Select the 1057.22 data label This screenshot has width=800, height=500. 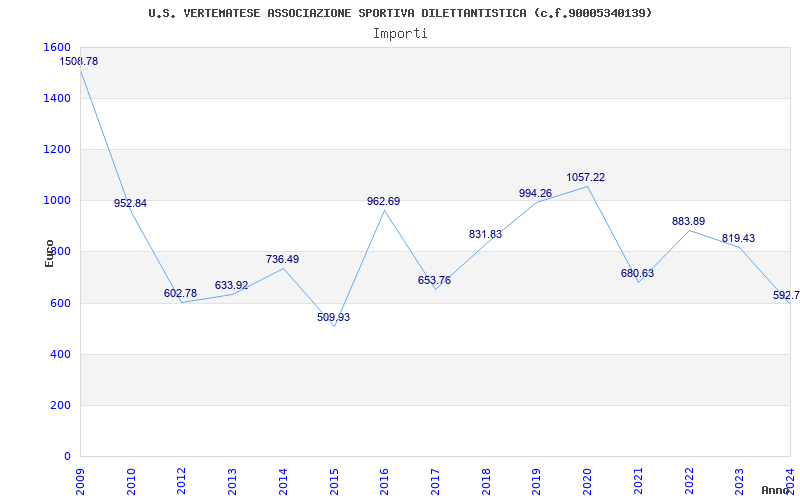point(586,177)
